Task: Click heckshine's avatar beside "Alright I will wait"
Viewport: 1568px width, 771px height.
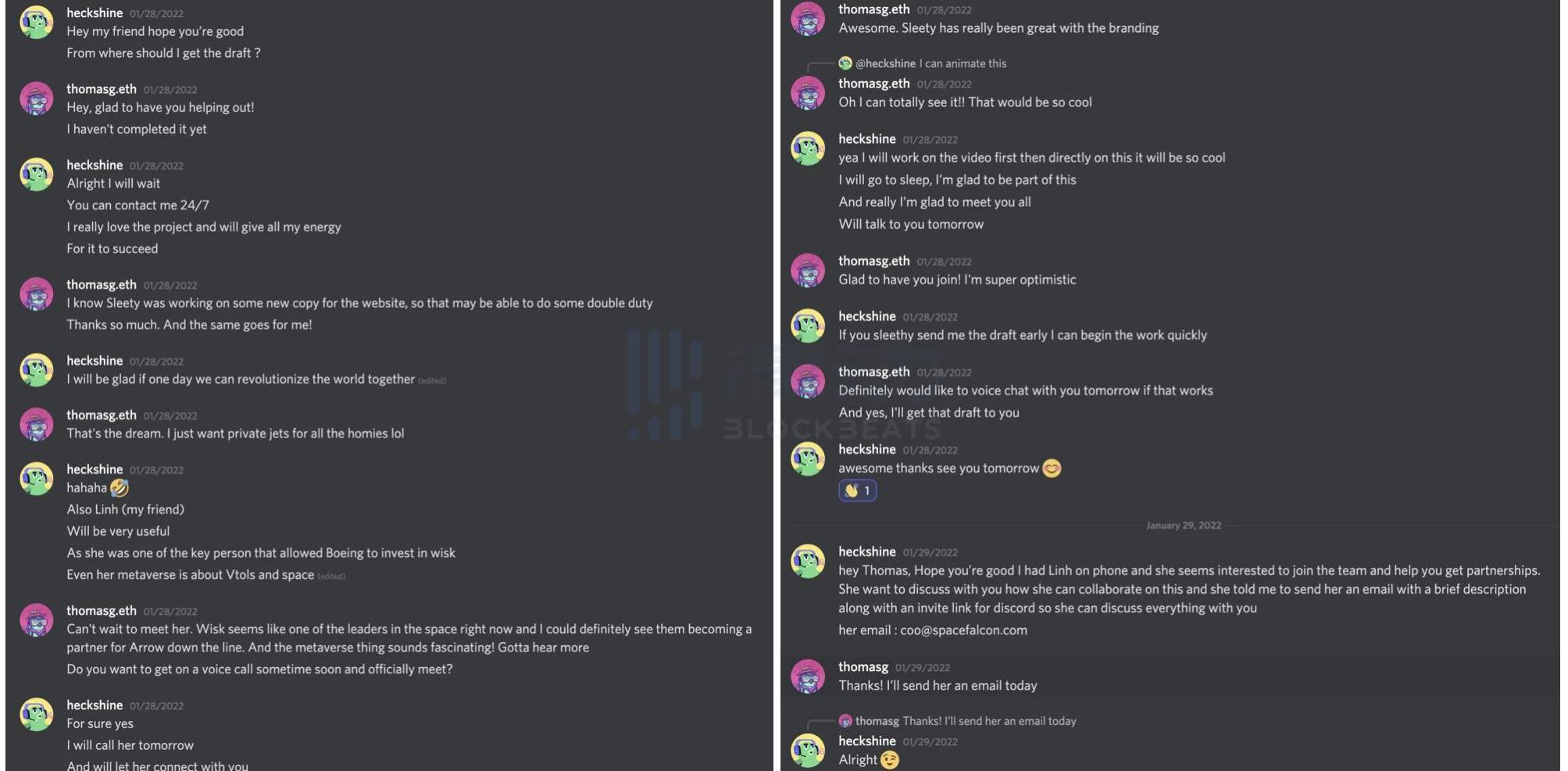Action: (x=36, y=174)
